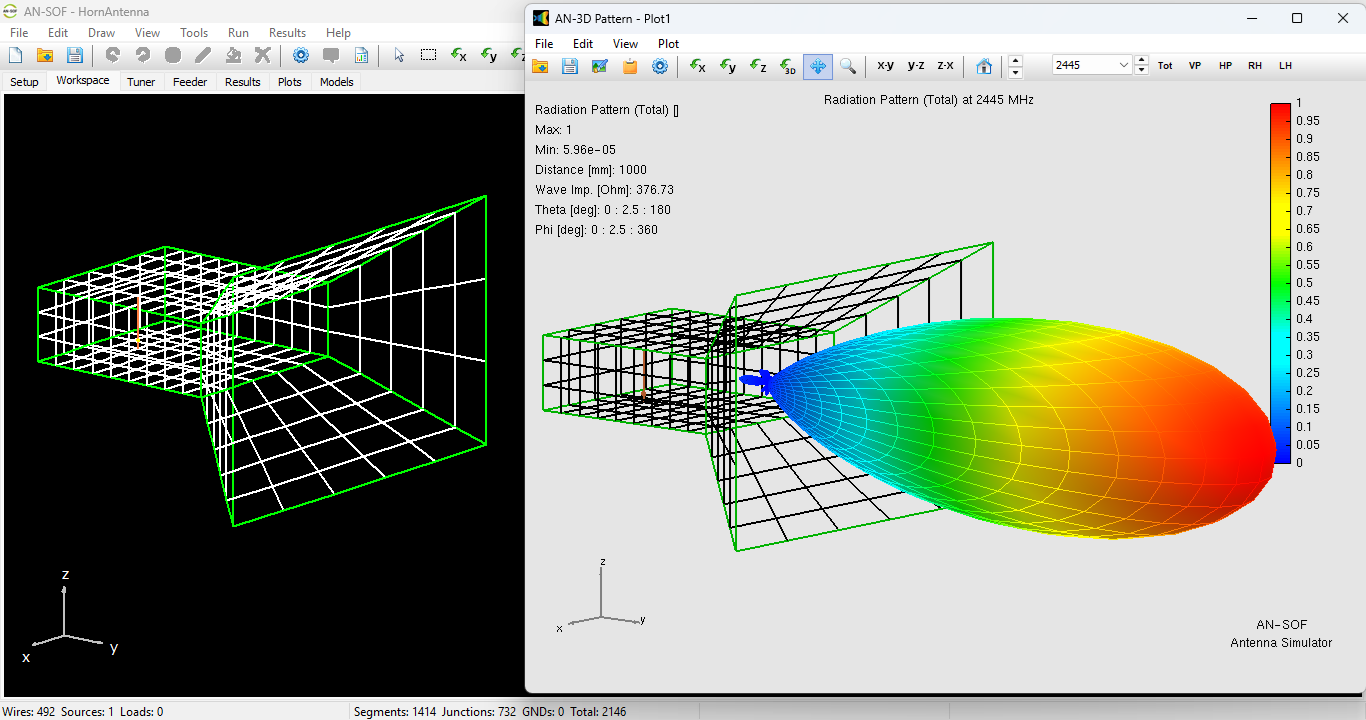Click the results chart report icon
Image resolution: width=1366 pixels, height=720 pixels.
(x=361, y=56)
